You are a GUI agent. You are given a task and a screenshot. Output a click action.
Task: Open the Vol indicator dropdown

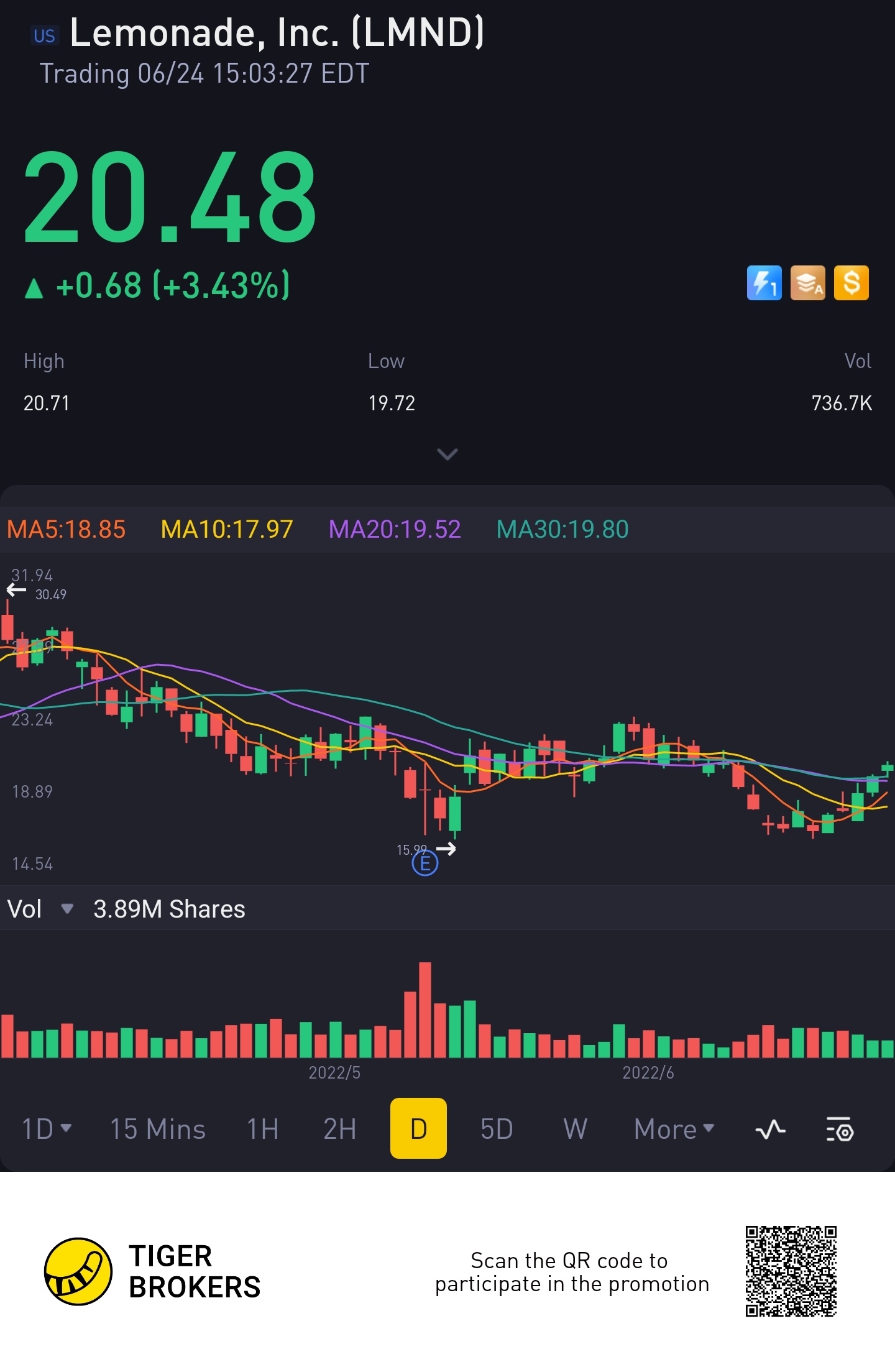coord(41,909)
